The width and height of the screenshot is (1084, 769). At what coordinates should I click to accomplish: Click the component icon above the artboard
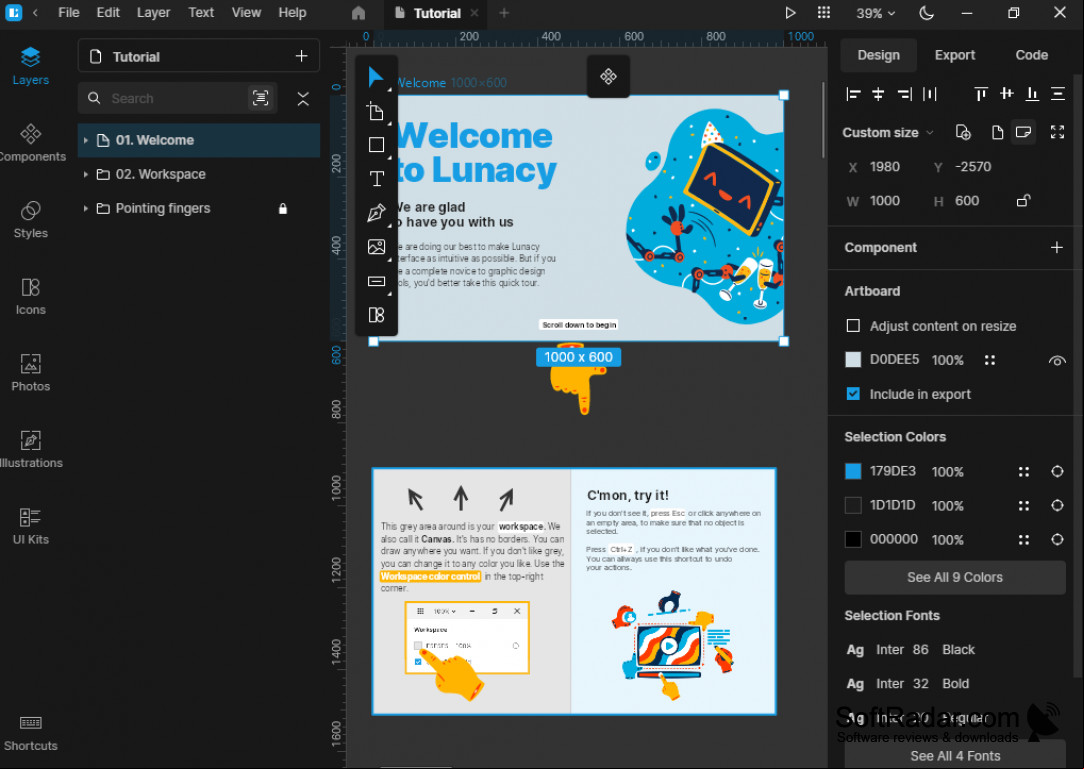point(608,76)
